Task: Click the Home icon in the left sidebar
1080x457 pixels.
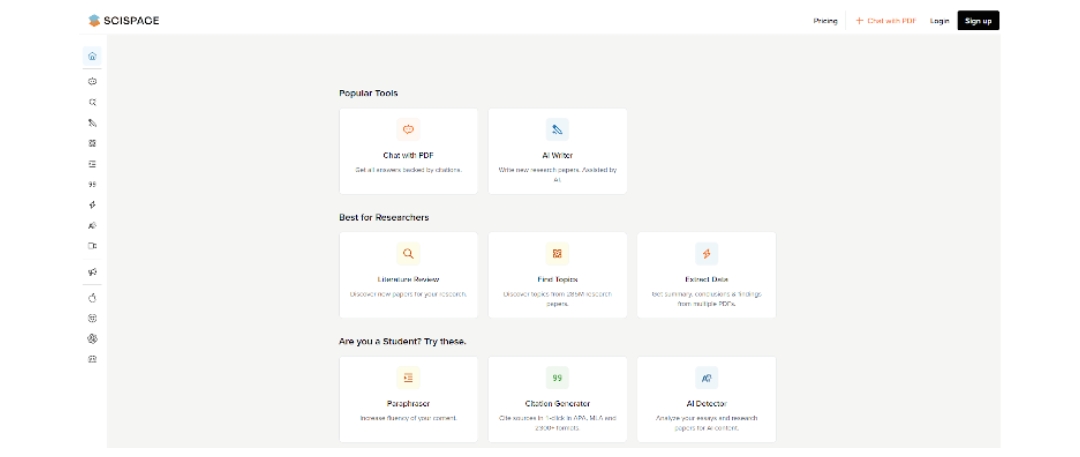Action: [92, 56]
